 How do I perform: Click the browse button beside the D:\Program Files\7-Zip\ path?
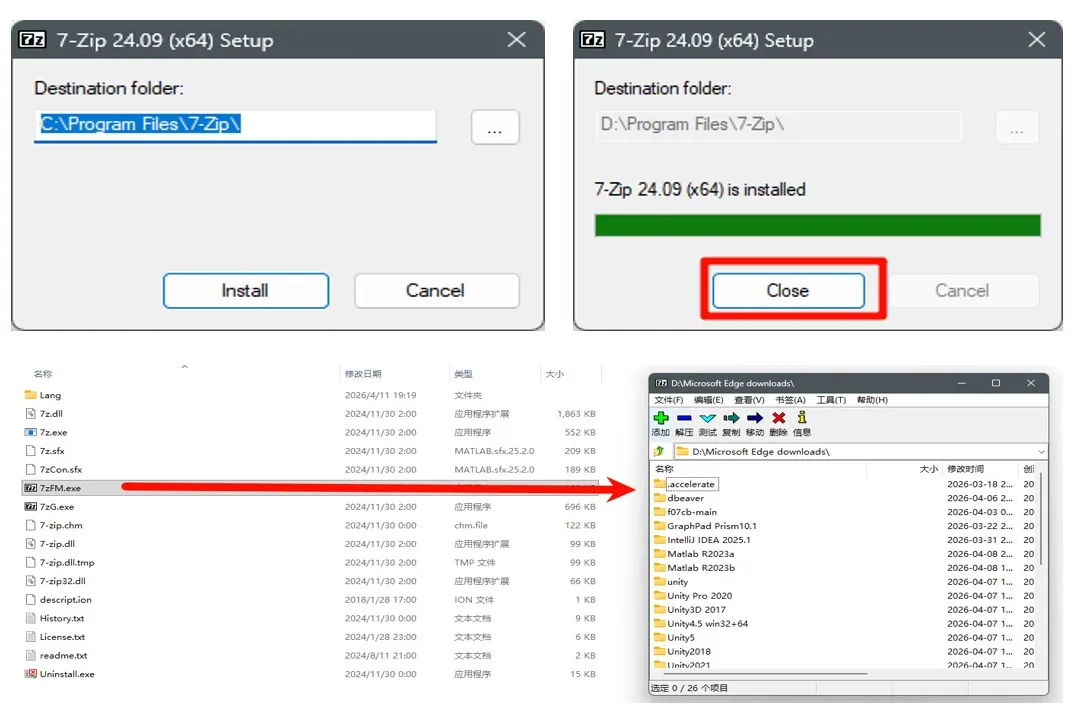tap(1017, 127)
